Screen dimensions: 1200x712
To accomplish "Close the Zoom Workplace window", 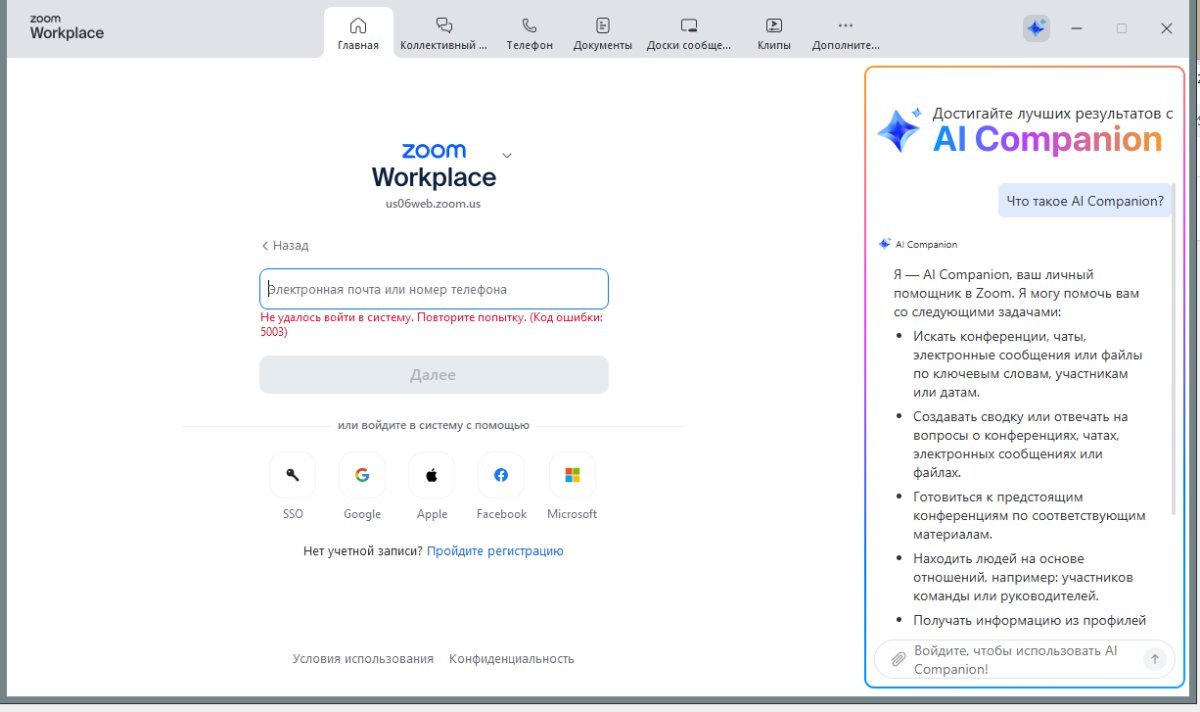I will pyautogui.click(x=1166, y=29).
